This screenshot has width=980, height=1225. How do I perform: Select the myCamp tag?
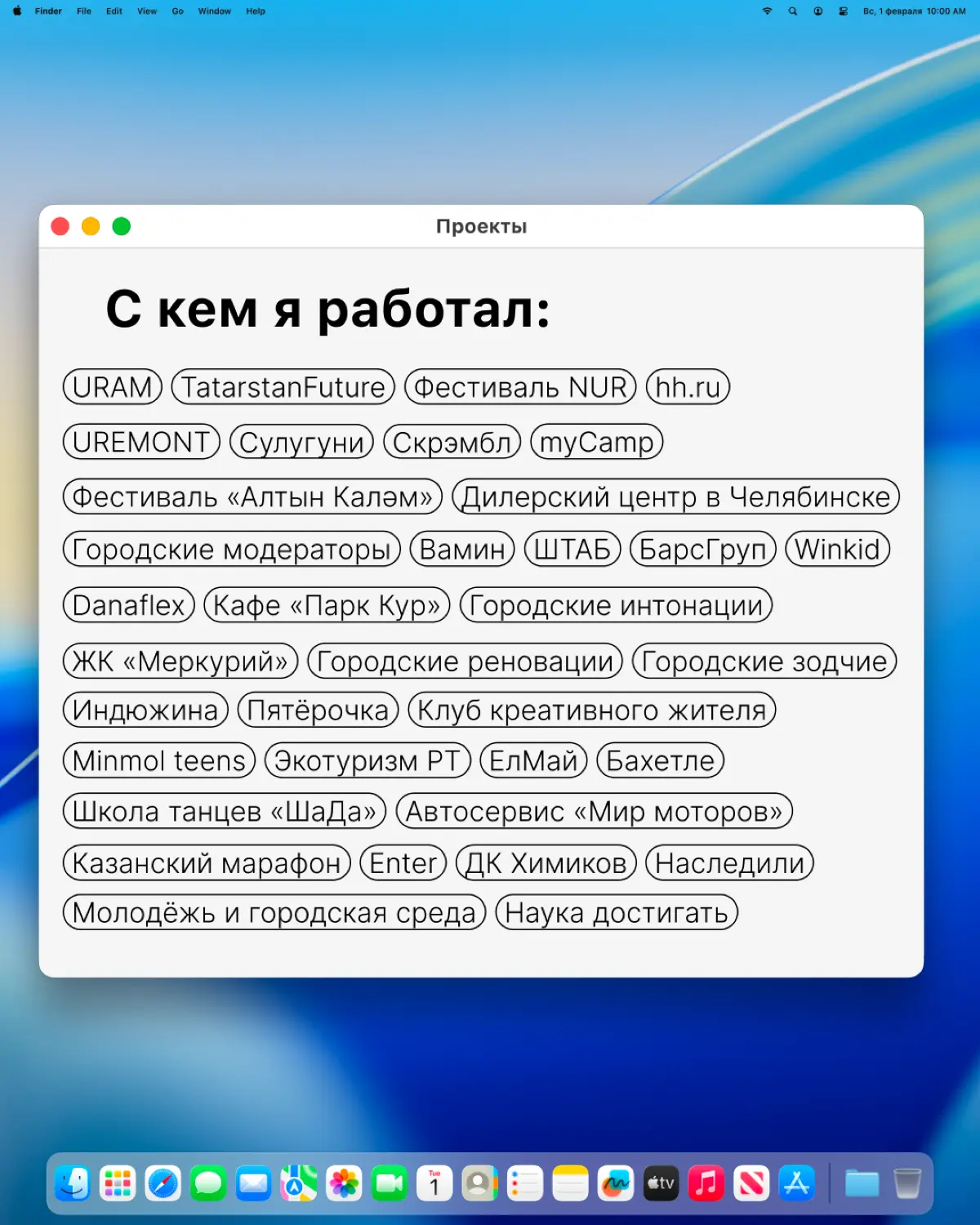[597, 442]
